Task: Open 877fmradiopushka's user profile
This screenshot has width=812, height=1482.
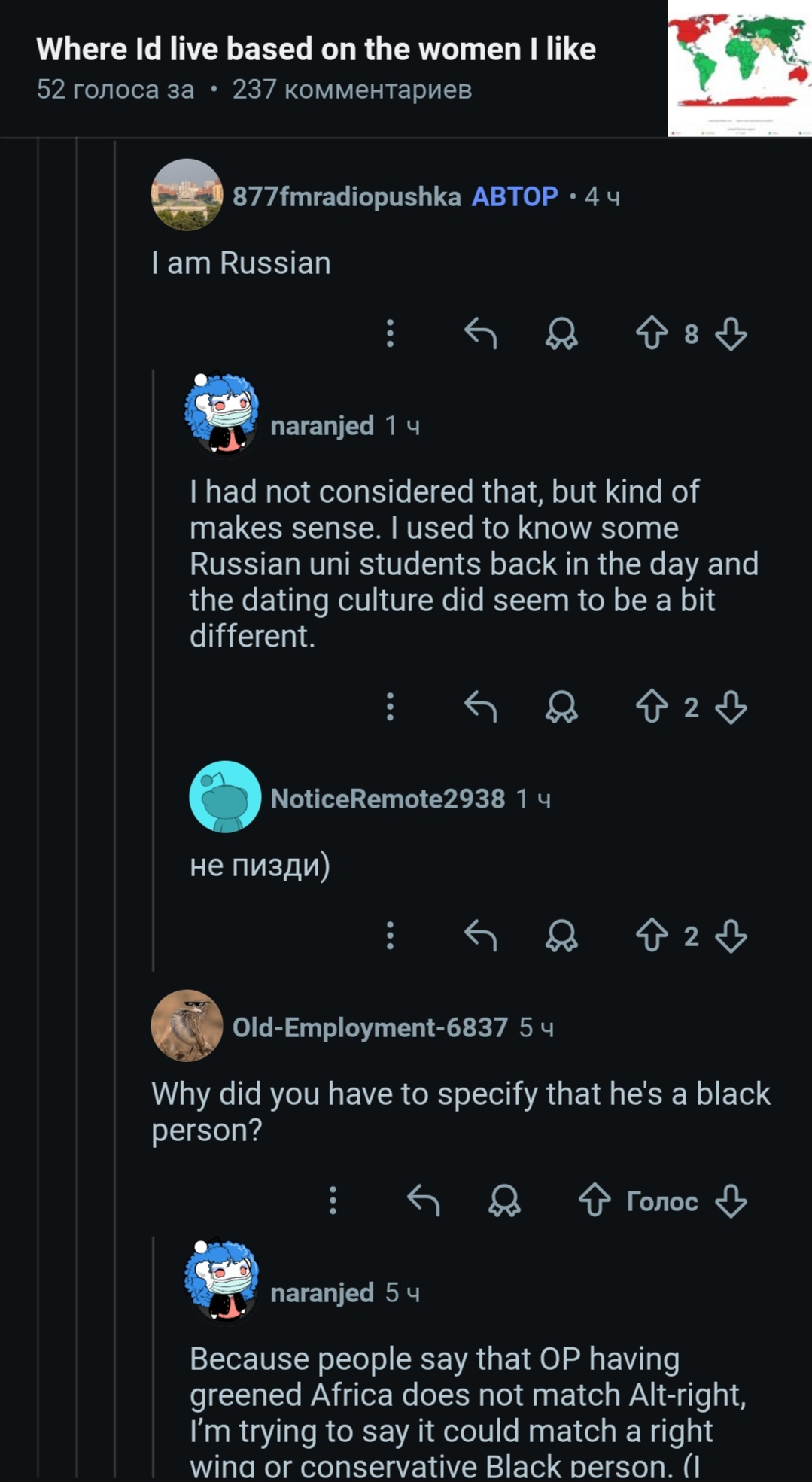Action: (346, 197)
